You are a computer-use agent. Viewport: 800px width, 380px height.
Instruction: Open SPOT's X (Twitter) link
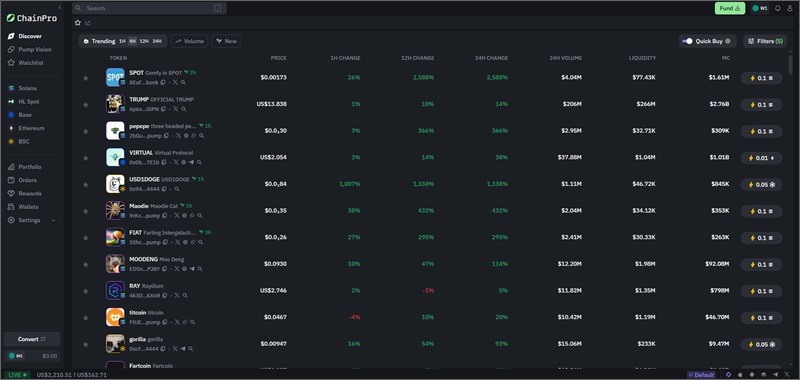tap(176, 82)
